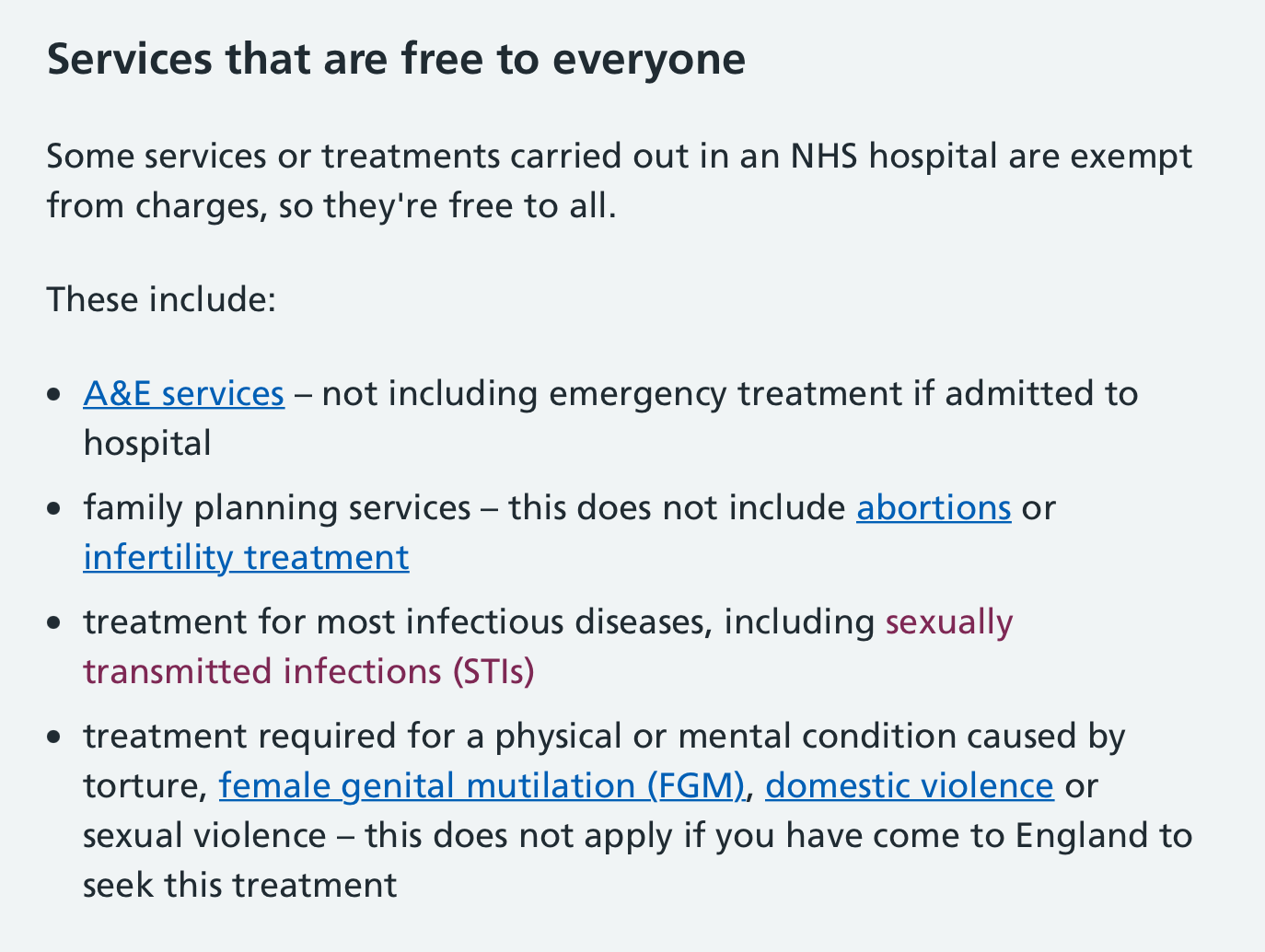Click the words family planning services
The height and width of the screenshot is (952, 1265).
point(277,507)
